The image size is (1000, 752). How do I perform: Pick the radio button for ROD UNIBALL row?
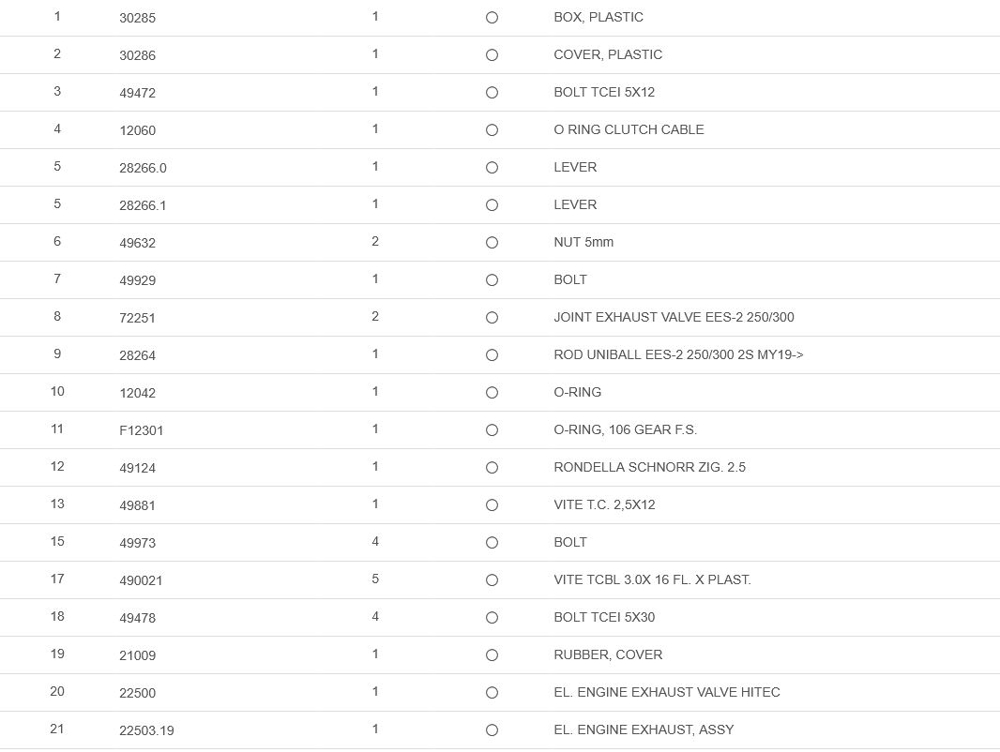[491, 355]
